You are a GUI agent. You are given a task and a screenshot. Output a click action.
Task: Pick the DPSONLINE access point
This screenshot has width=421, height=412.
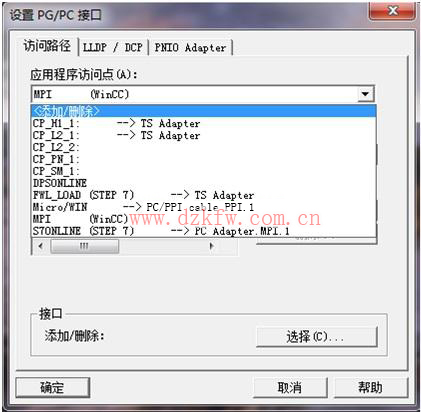point(204,183)
